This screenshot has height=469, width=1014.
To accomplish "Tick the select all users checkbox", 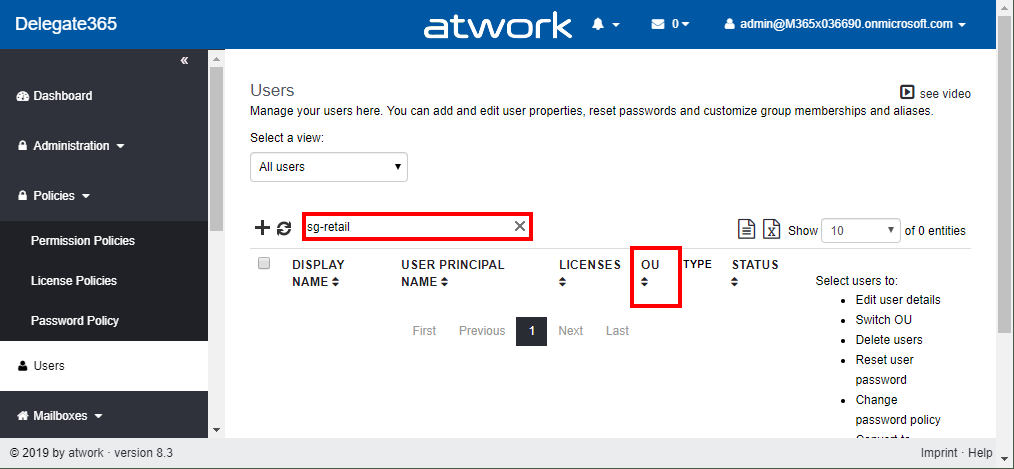I will pos(264,264).
